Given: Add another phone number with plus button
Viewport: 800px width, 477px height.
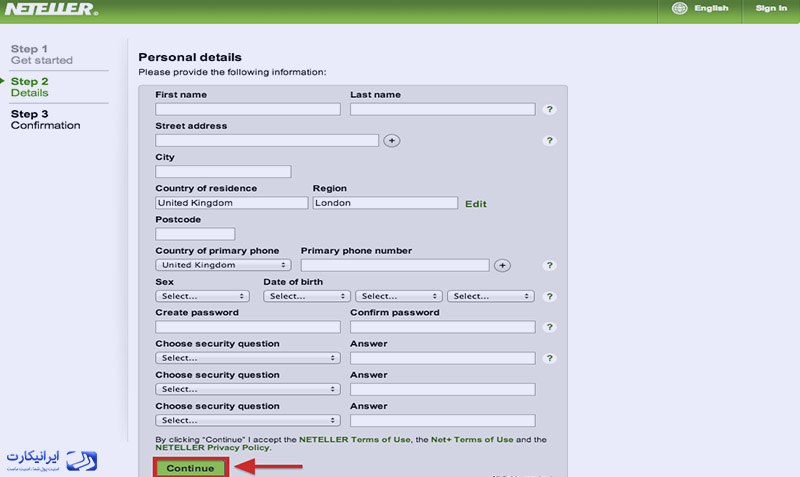Looking at the screenshot, I should 502,265.
